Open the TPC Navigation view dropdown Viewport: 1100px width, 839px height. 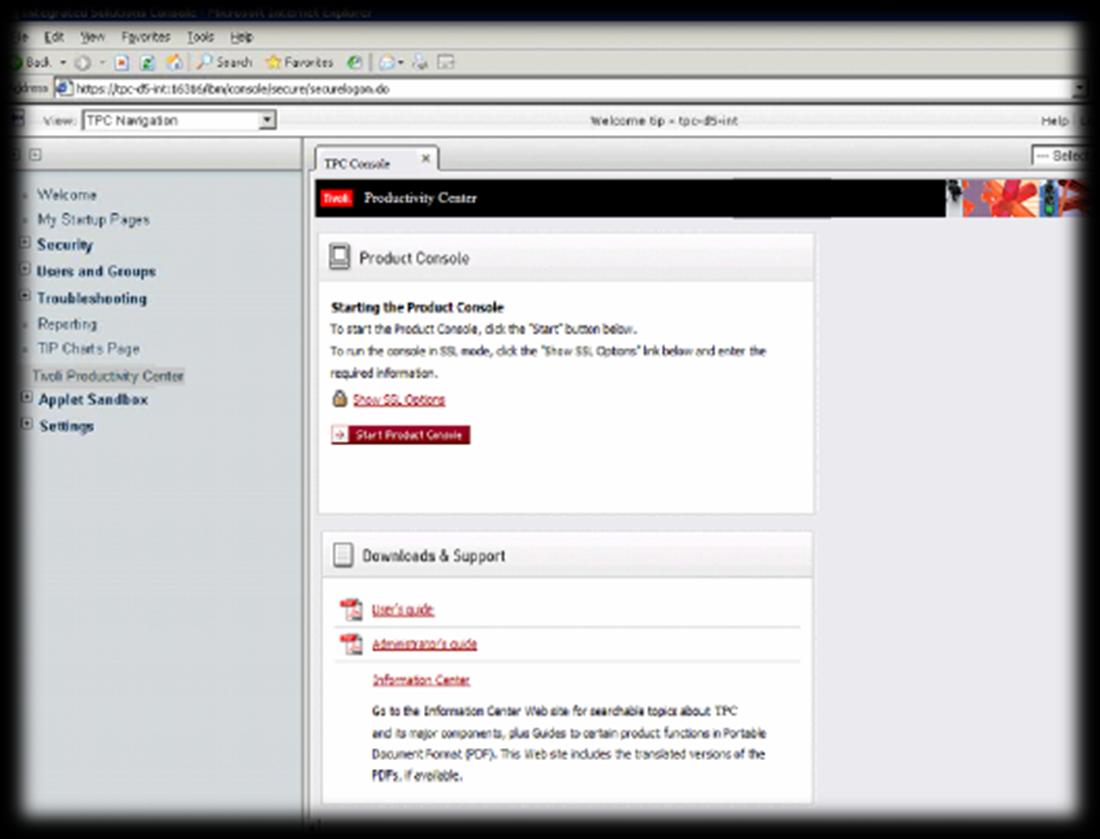point(179,120)
